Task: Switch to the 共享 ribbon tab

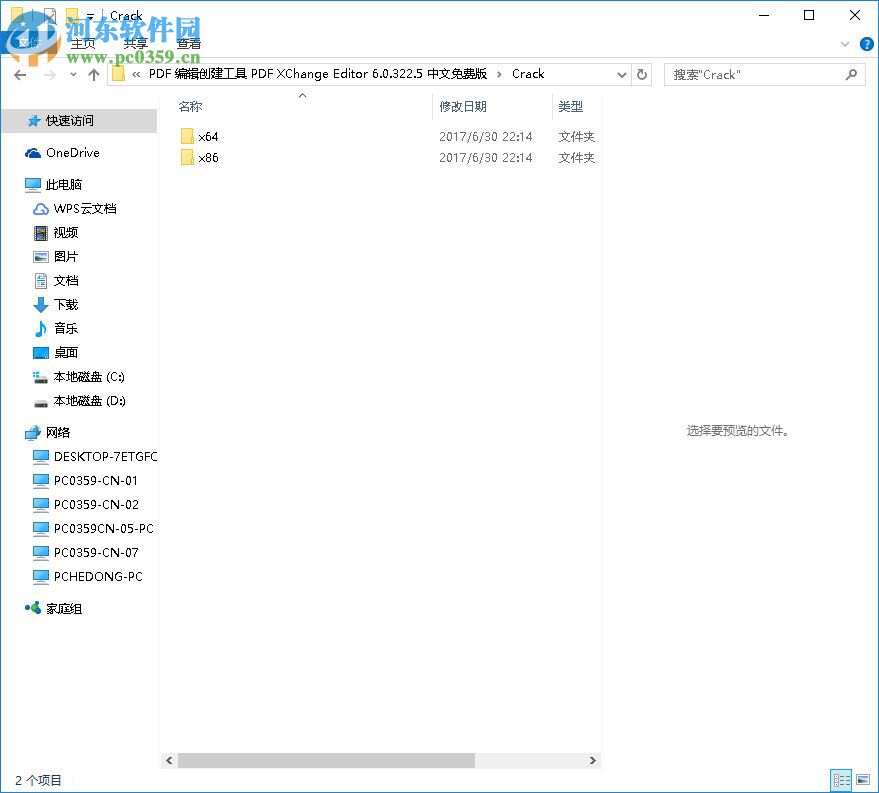Action: click(x=135, y=43)
